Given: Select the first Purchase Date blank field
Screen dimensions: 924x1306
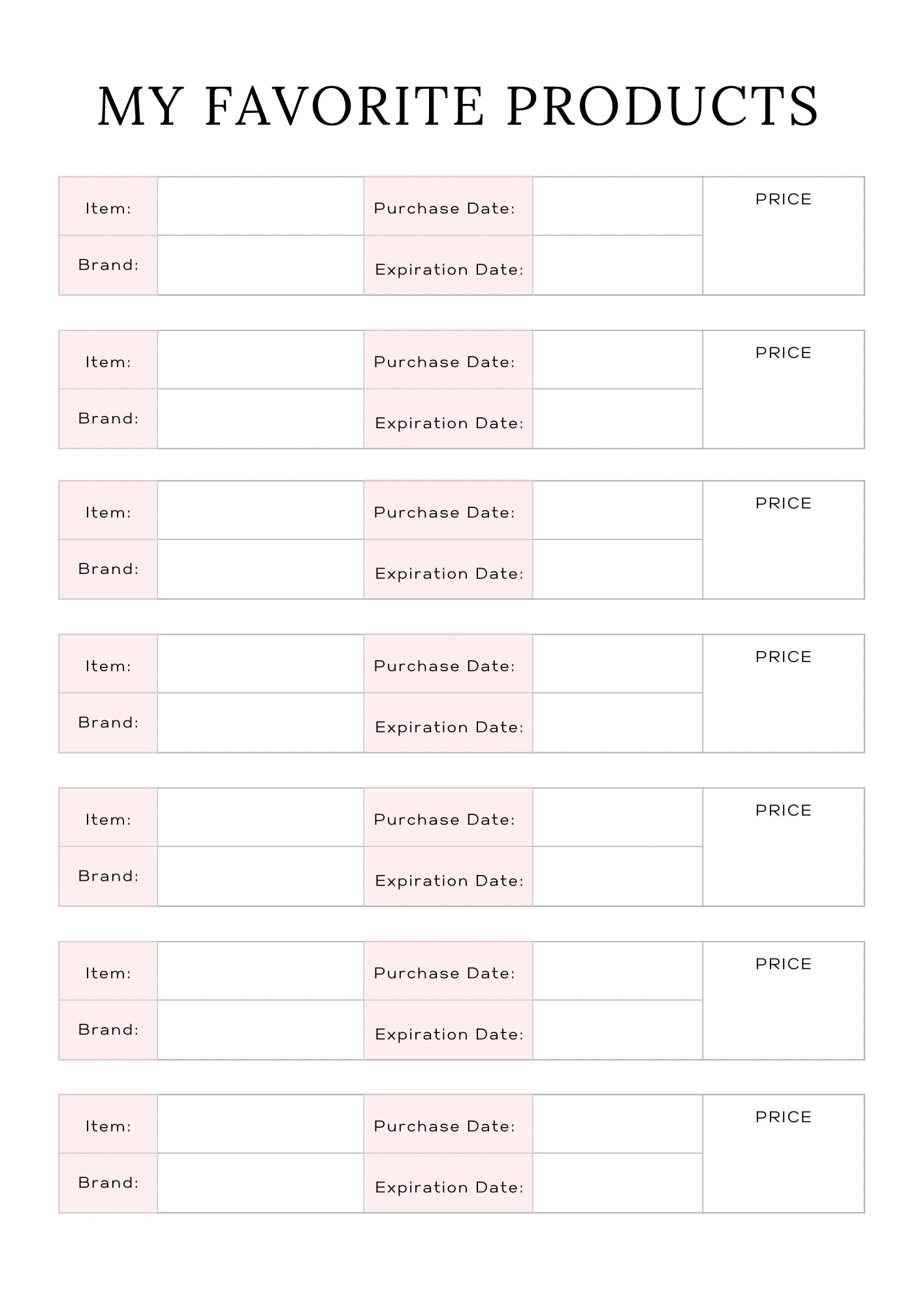Looking at the screenshot, I should pos(618,206).
